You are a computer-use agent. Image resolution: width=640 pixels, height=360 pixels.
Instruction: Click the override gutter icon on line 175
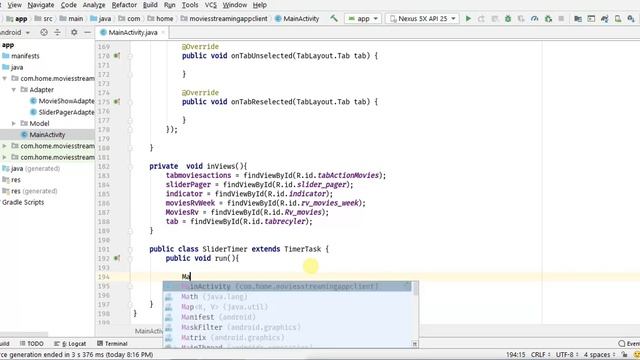(x=117, y=102)
